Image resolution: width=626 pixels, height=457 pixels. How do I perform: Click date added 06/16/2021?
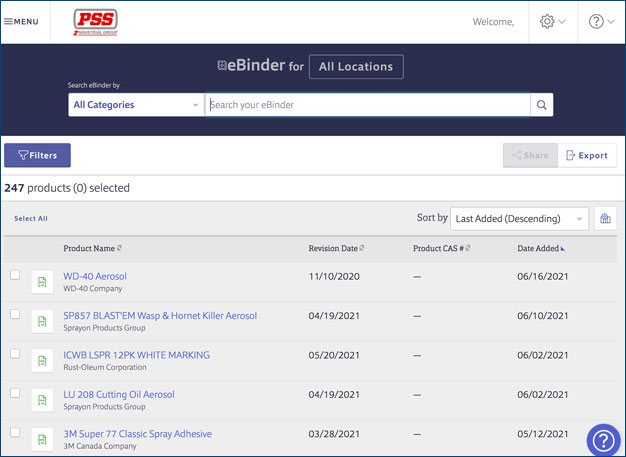[543, 276]
